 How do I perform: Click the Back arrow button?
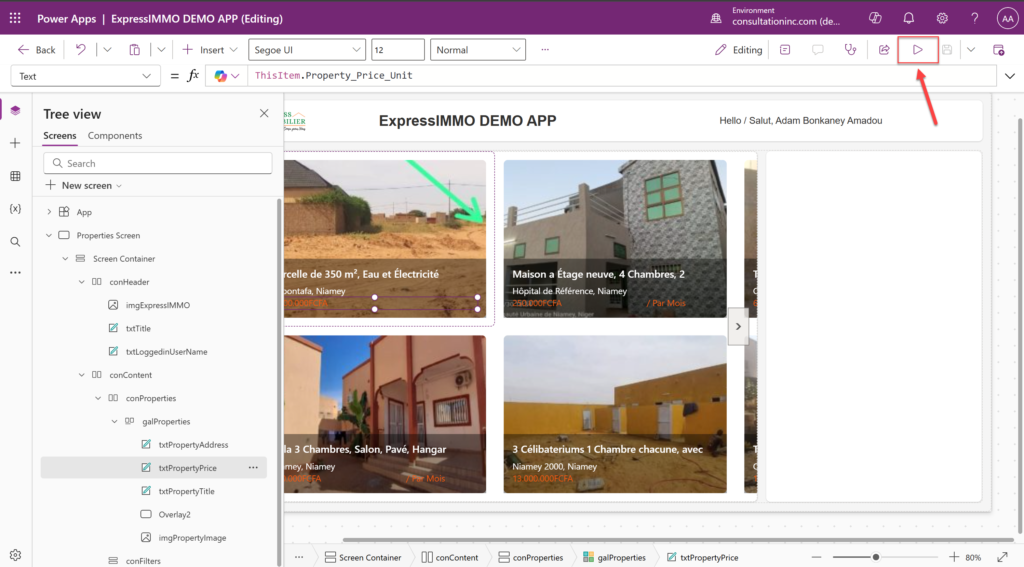point(37,50)
